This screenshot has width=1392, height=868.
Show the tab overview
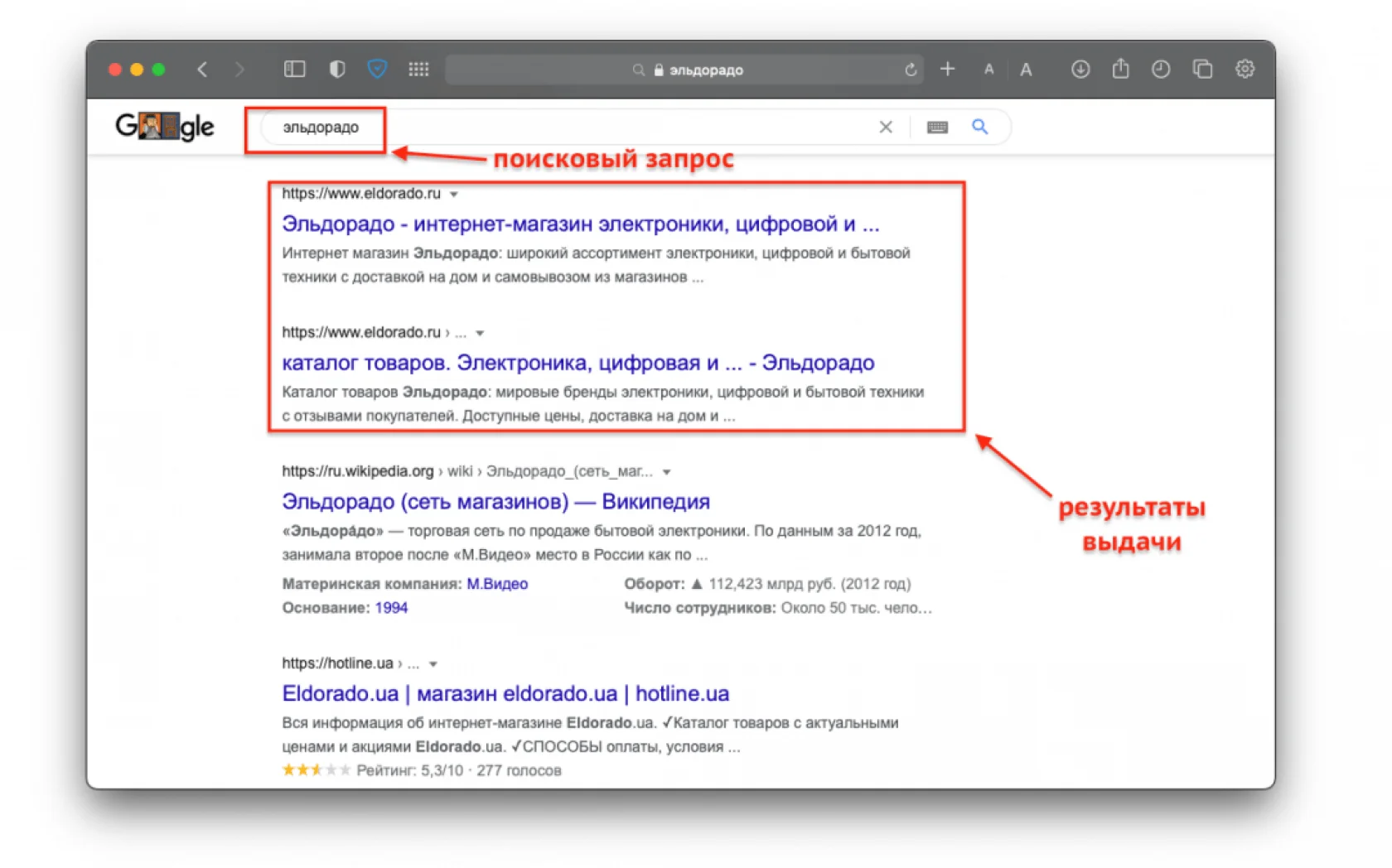[1202, 70]
